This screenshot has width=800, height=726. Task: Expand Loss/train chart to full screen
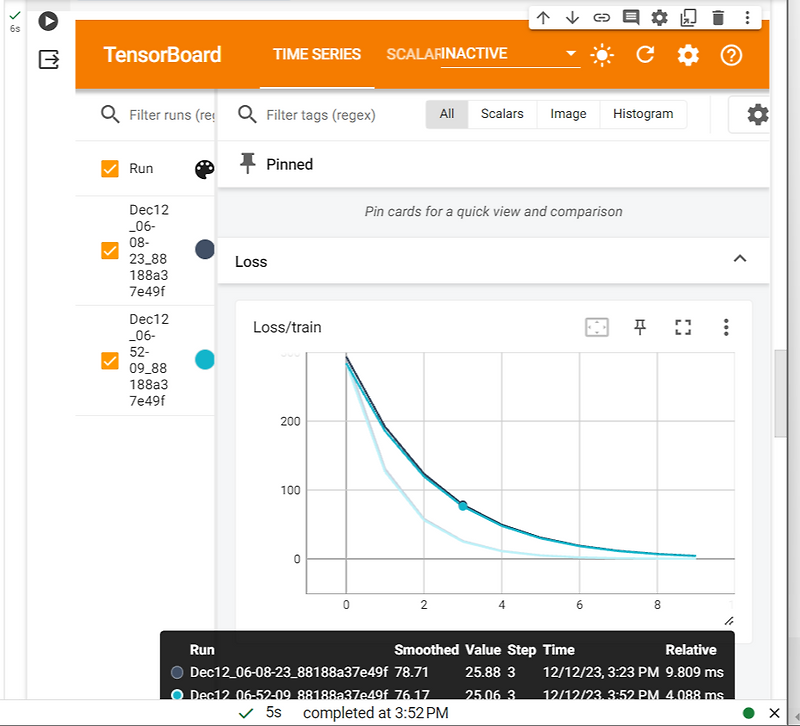point(683,327)
